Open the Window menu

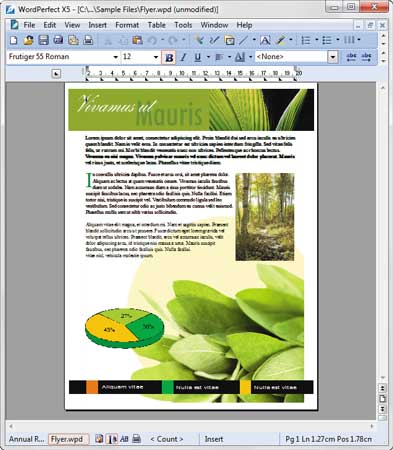214,25
